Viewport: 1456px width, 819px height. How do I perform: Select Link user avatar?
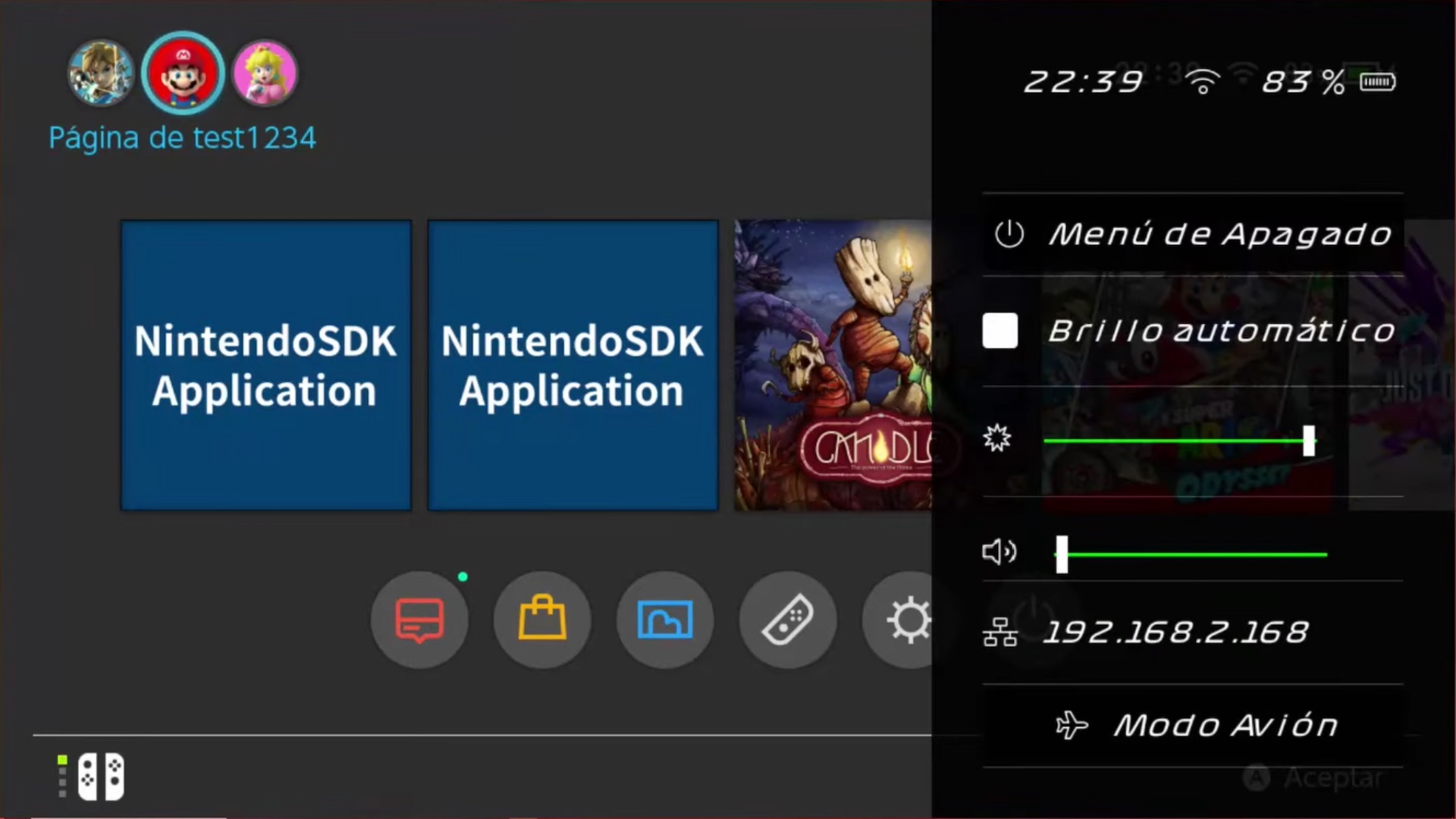101,74
